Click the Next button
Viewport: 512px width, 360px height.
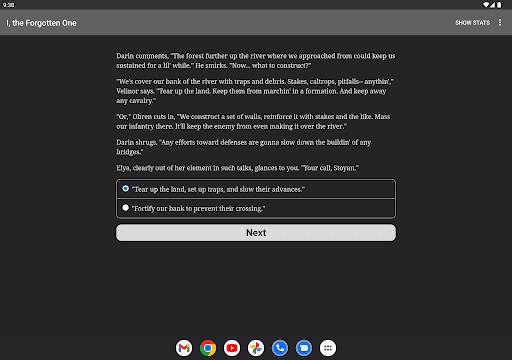click(256, 232)
